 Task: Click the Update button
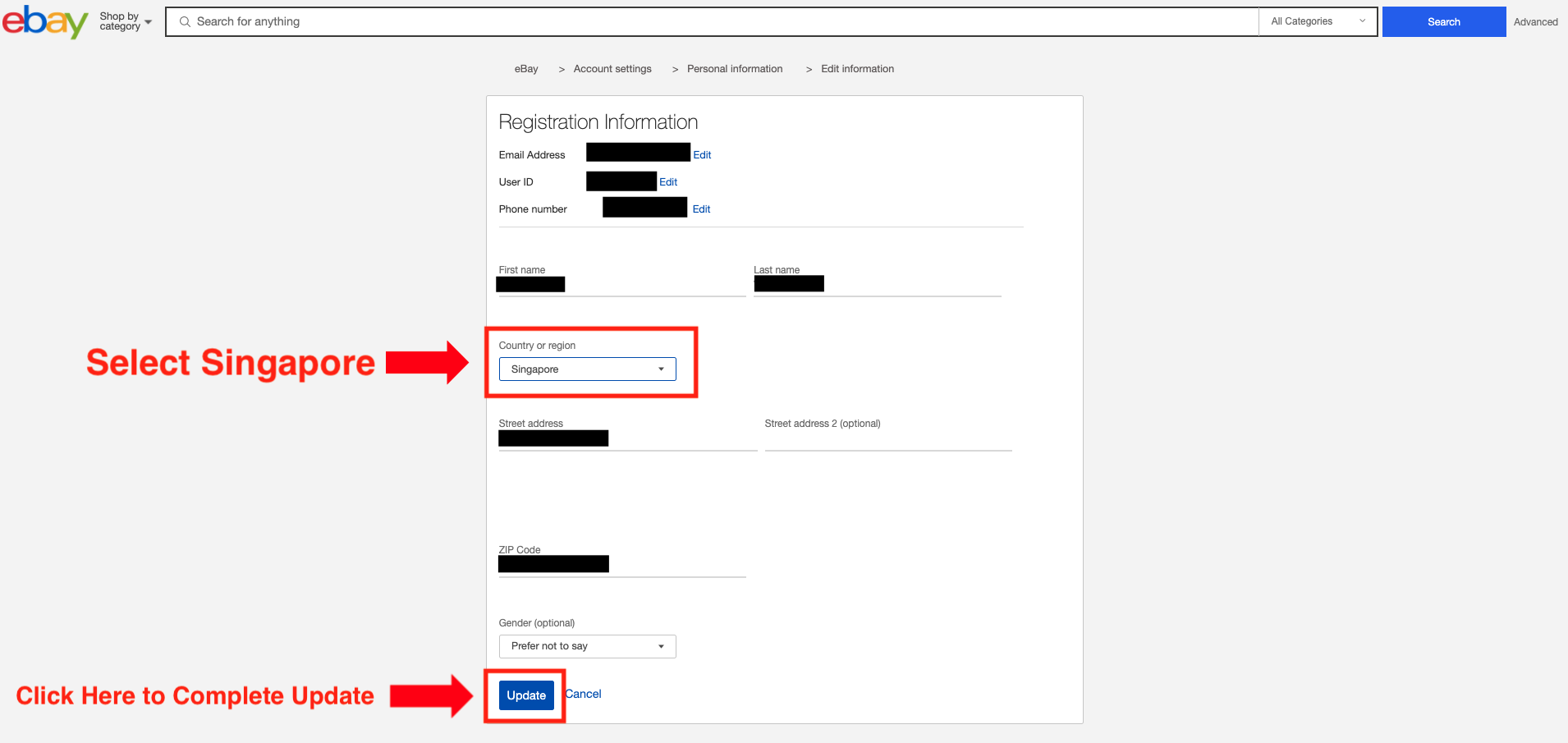click(x=526, y=695)
